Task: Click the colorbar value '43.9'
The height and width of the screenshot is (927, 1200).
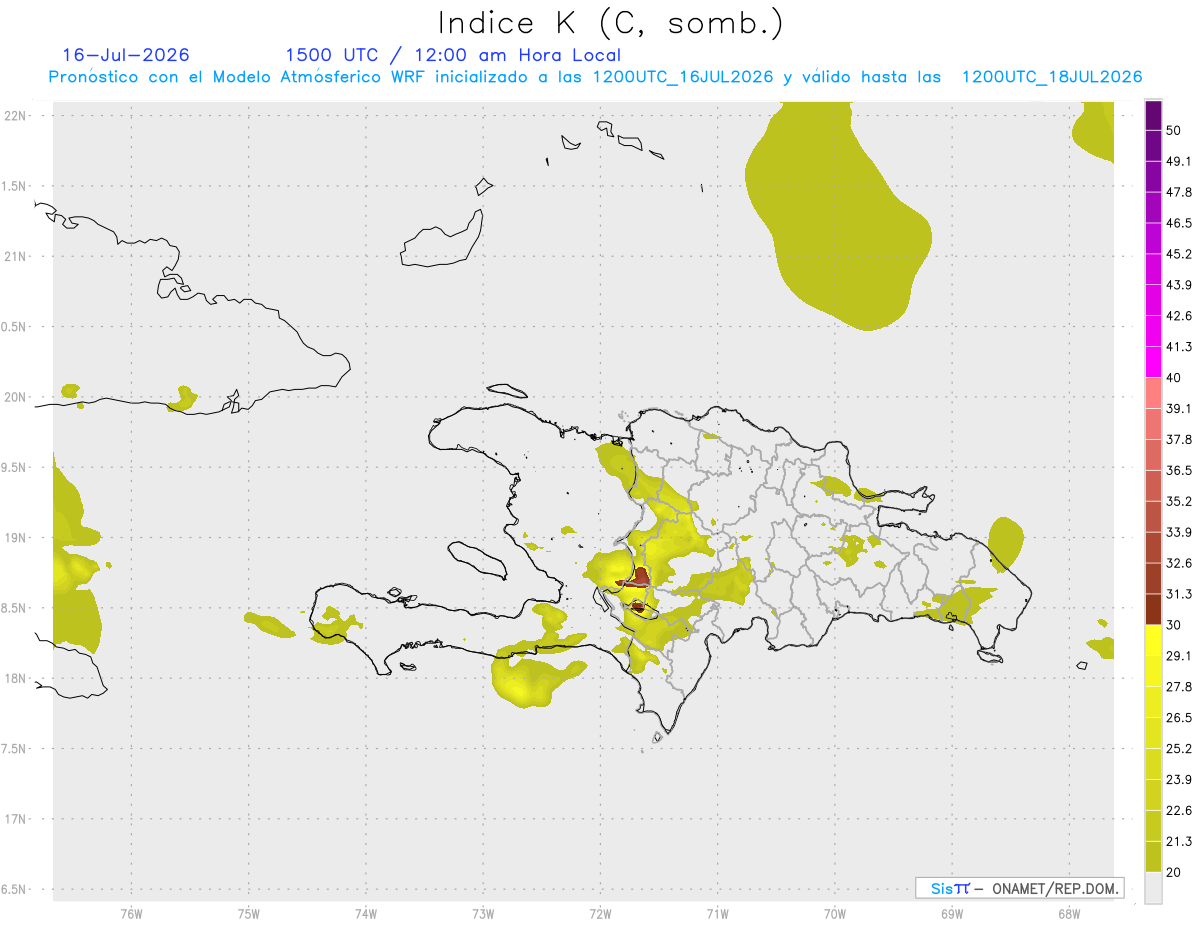Action: pos(1179,285)
